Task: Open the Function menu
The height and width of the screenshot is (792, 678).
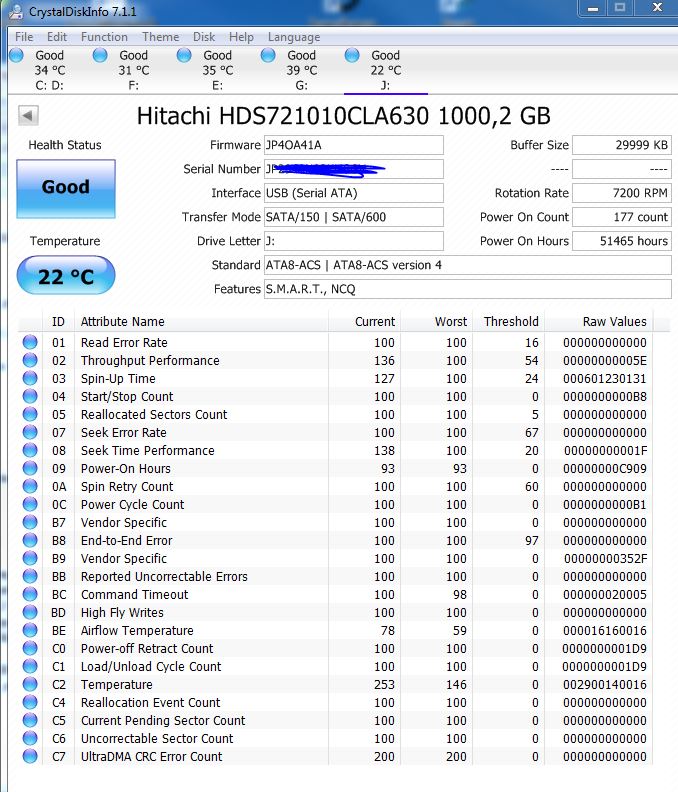Action: 104,37
